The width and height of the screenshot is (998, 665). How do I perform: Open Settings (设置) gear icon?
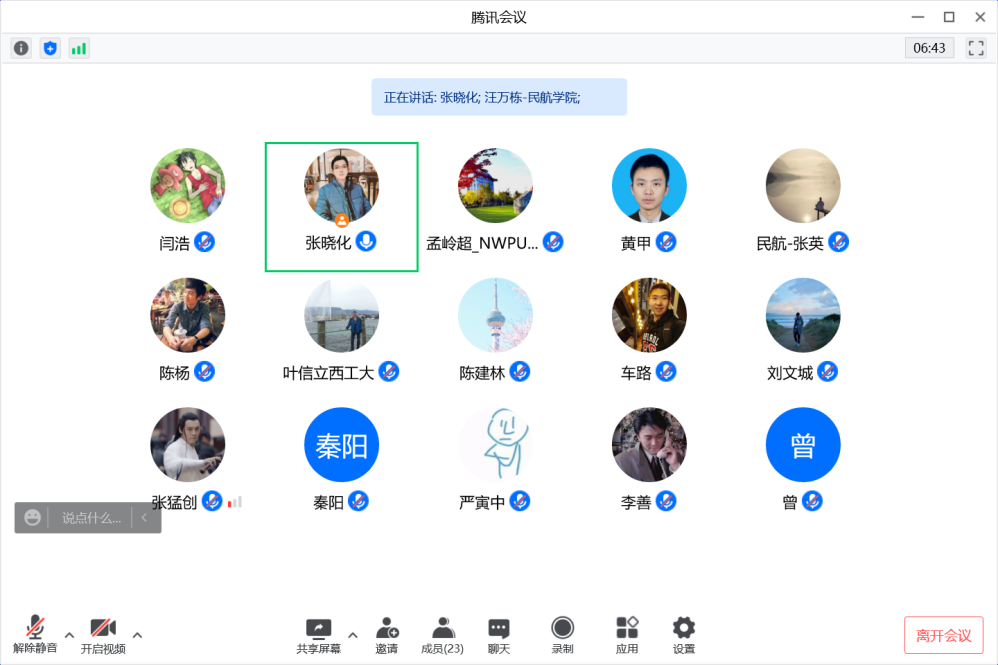683,635
